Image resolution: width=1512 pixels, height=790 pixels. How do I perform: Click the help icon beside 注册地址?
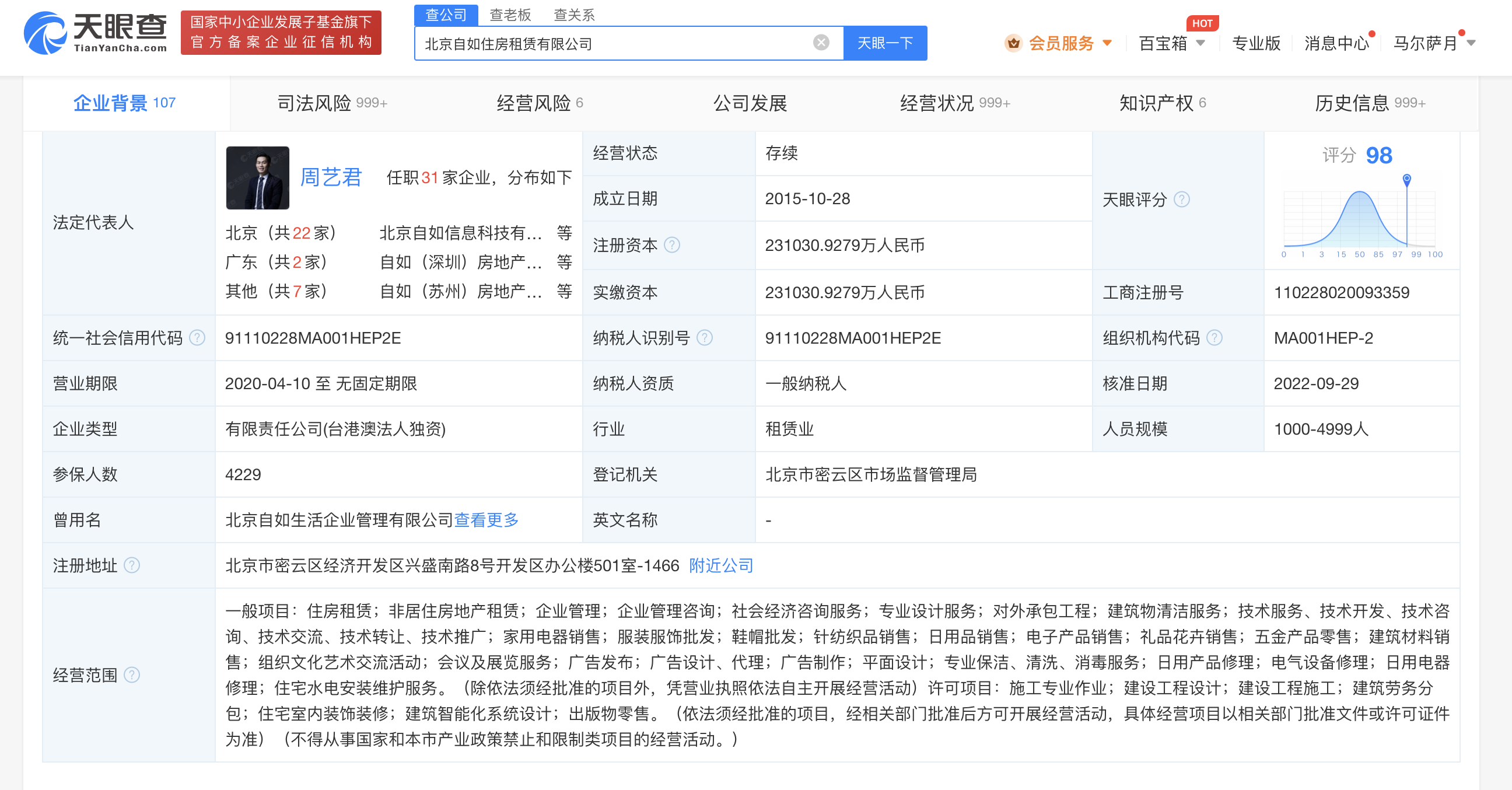(x=134, y=566)
